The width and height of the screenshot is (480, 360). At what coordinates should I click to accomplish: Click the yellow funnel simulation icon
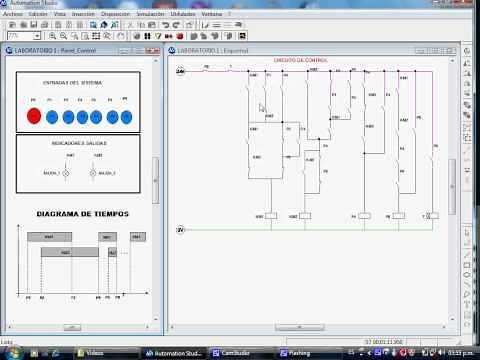(158, 36)
